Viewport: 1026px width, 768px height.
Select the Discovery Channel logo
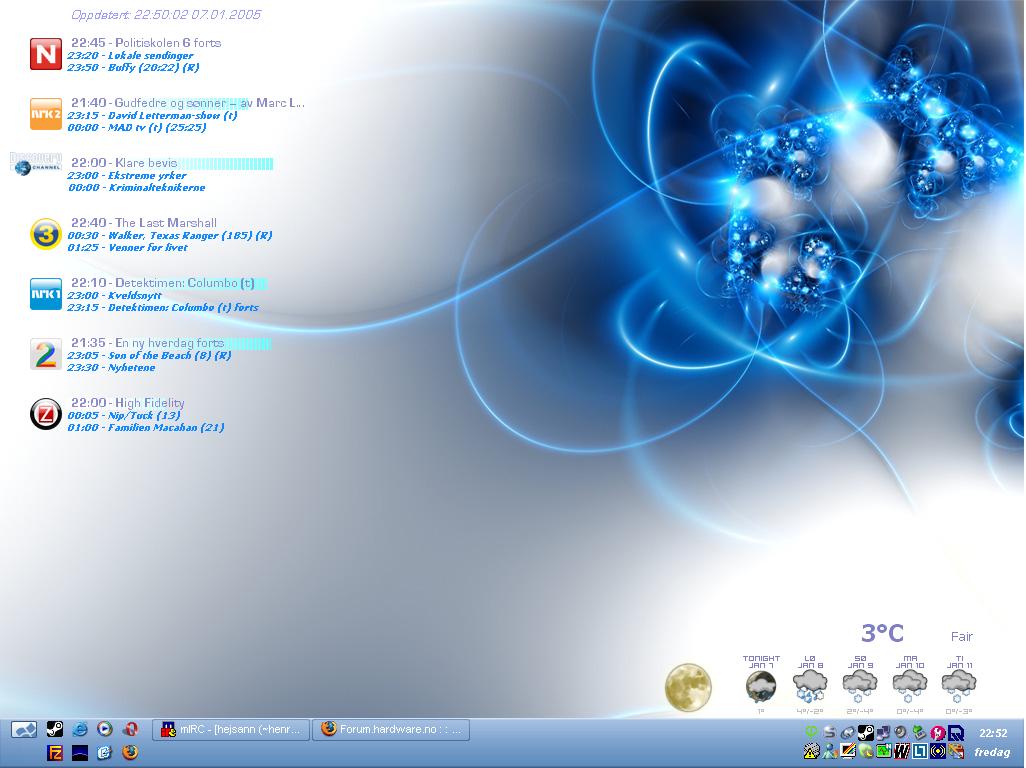pyautogui.click(x=37, y=164)
